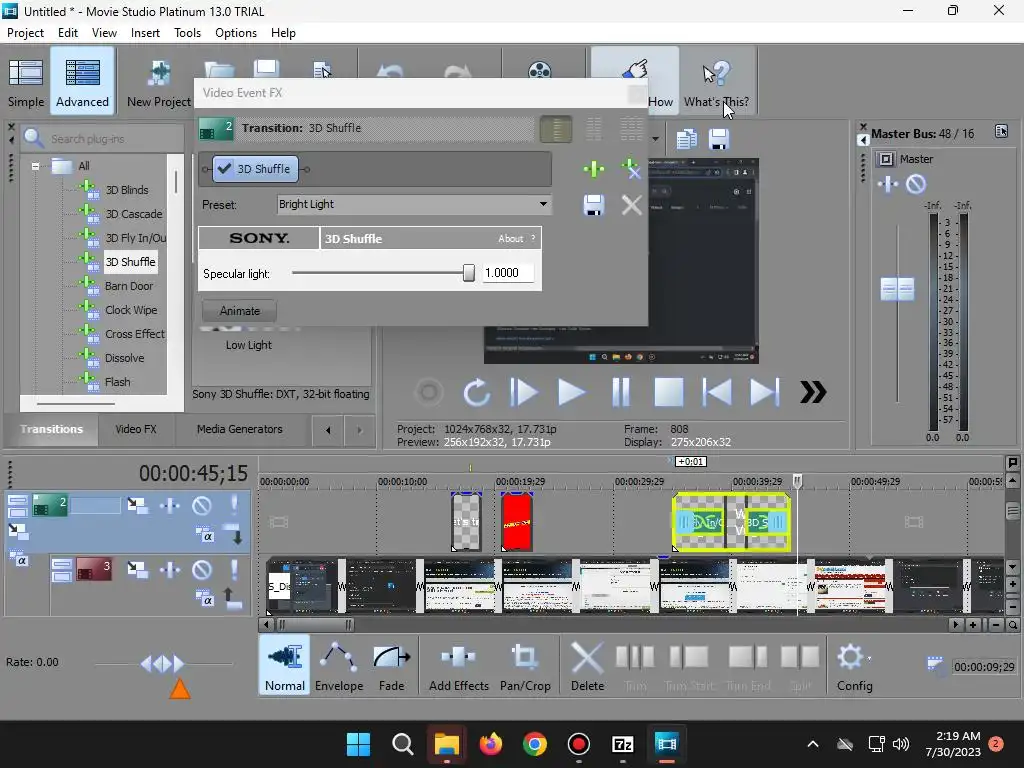
Task: Click the playback Rate slider triangle
Action: tap(180, 689)
